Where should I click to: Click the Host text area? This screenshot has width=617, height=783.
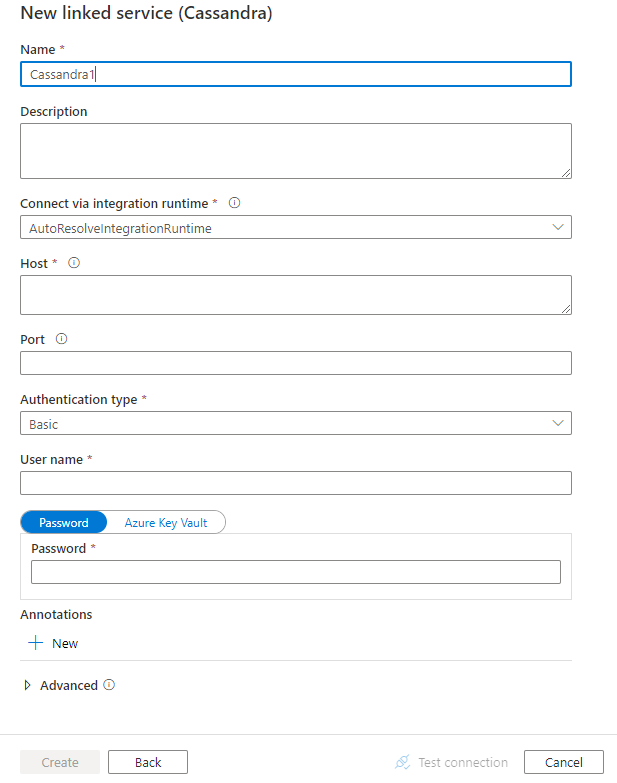[296, 295]
